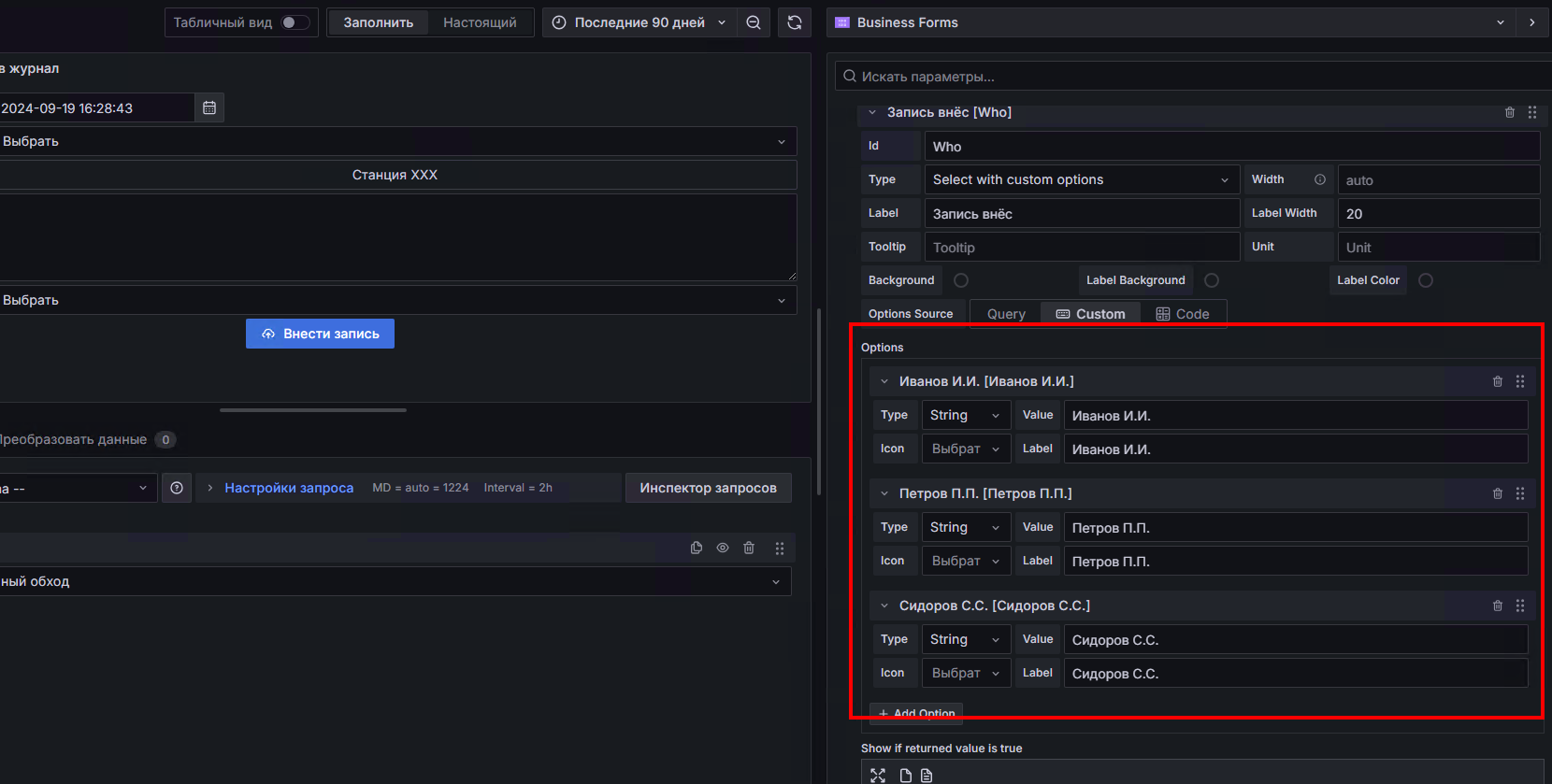
Task: Delete the Запись внёс element trash icon
Action: (1509, 112)
